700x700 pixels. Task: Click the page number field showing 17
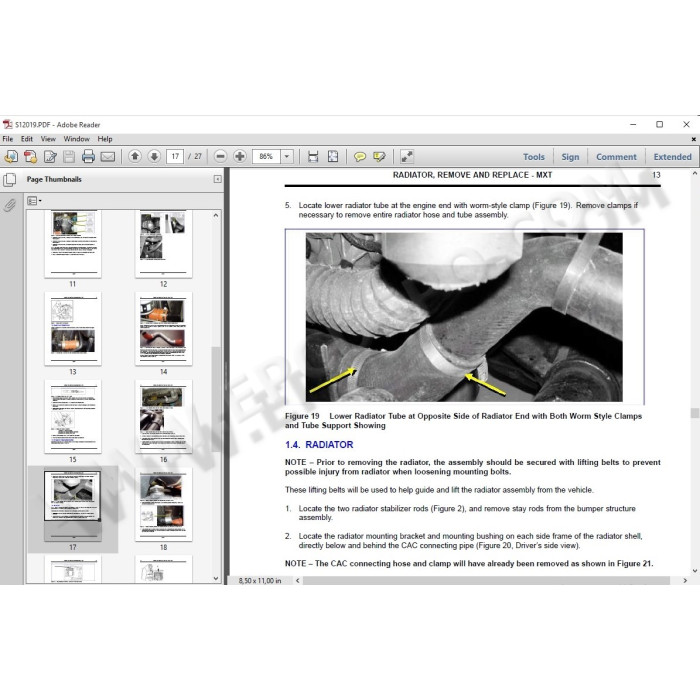pos(175,156)
